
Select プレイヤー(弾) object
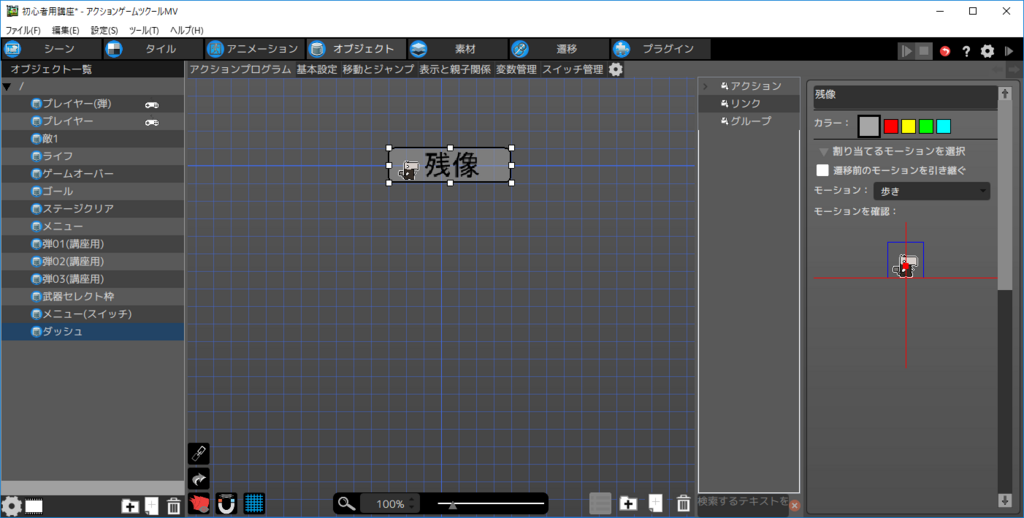pyautogui.click(x=93, y=104)
